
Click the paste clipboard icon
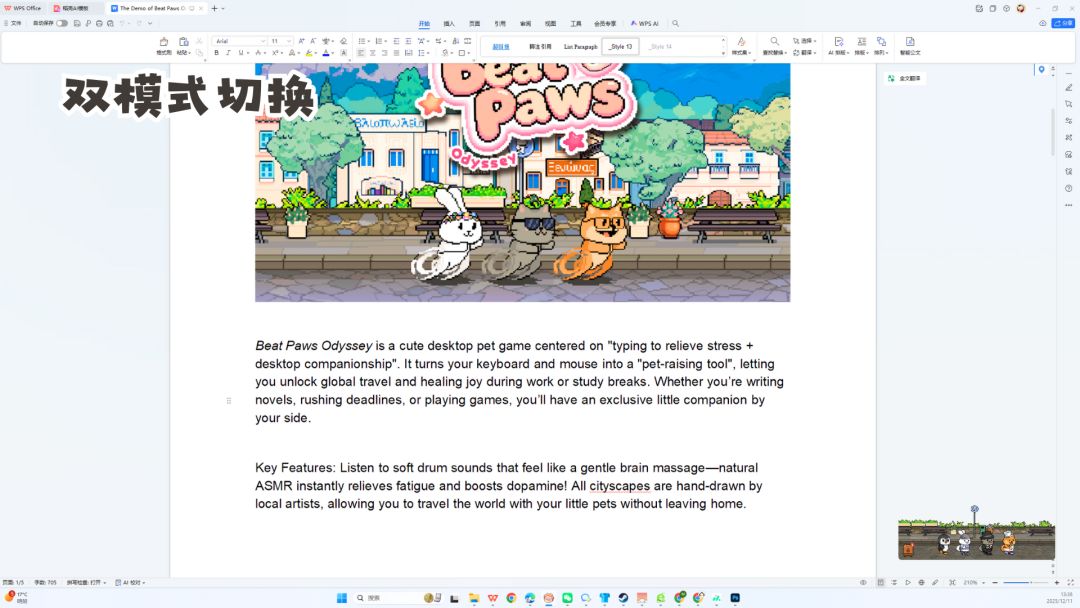point(183,42)
